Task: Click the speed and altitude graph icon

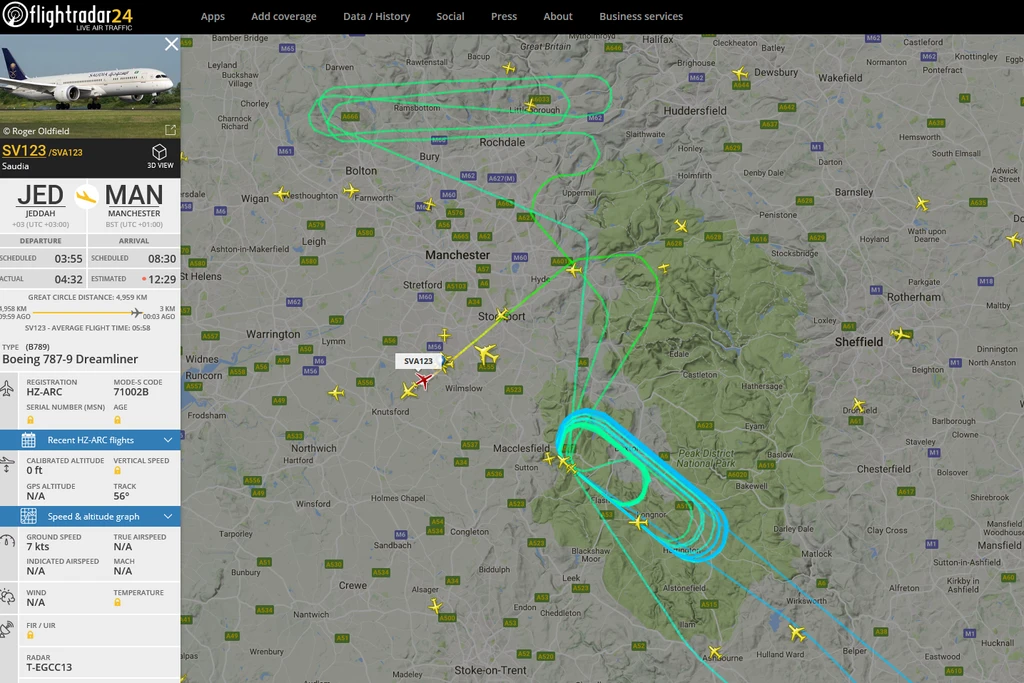Action: coord(28,516)
